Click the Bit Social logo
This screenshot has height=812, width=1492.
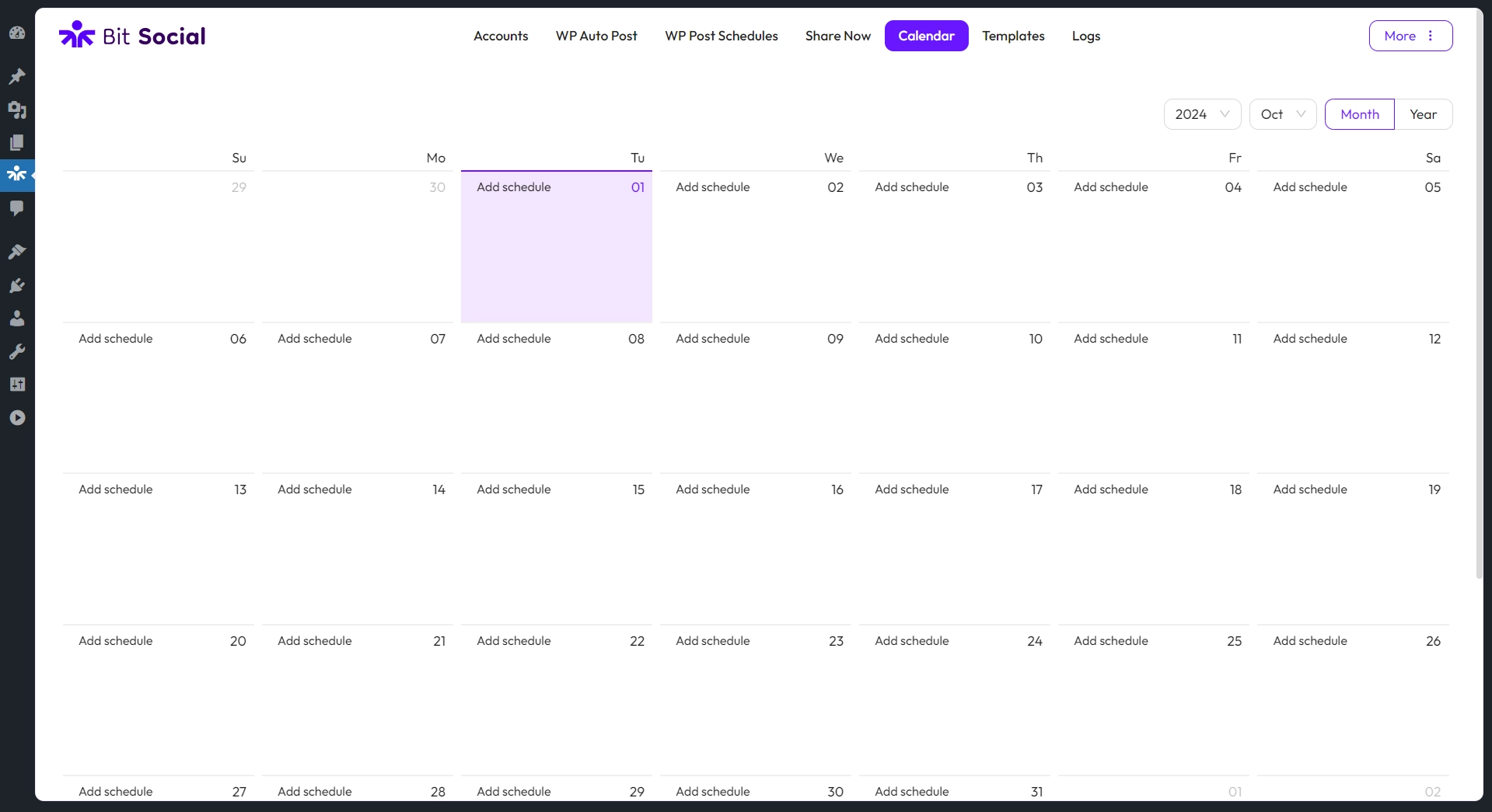coord(132,36)
